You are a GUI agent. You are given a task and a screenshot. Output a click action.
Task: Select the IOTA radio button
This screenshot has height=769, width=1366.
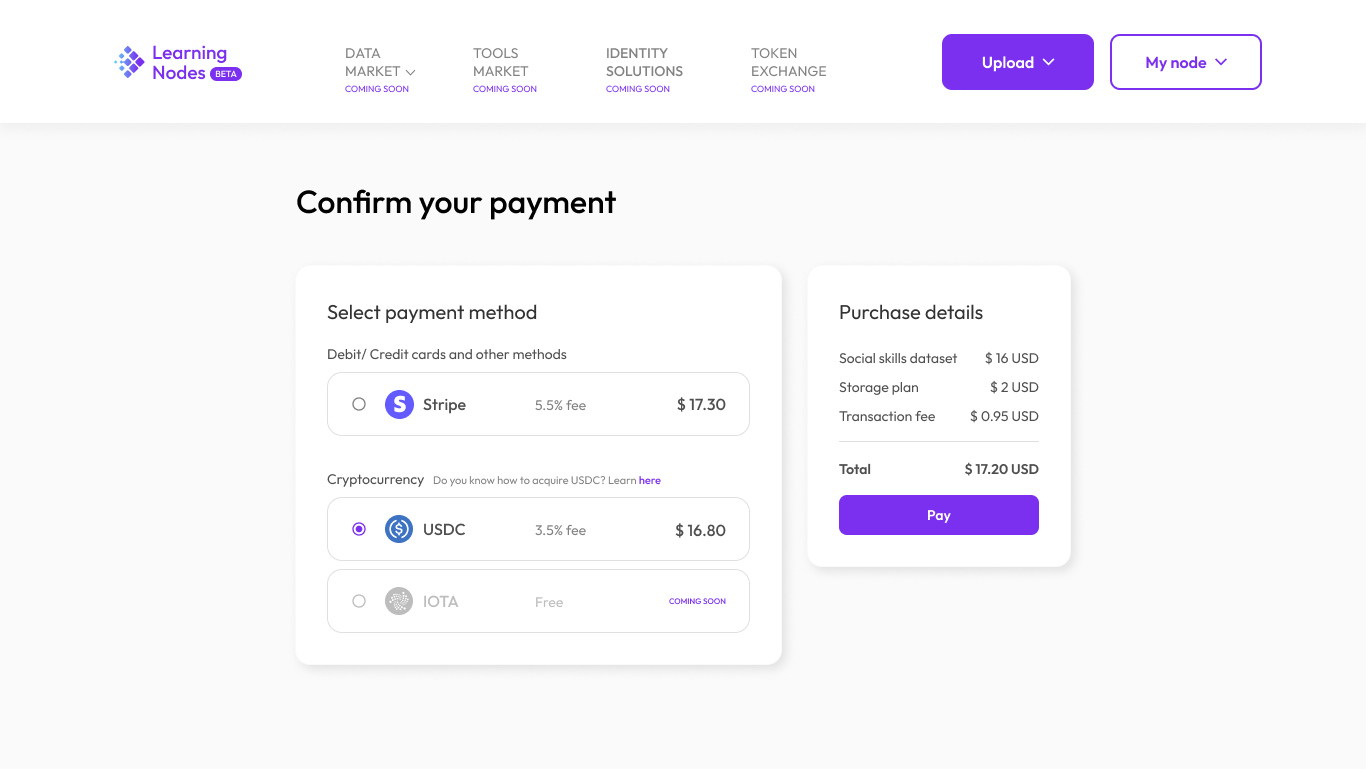[359, 601]
